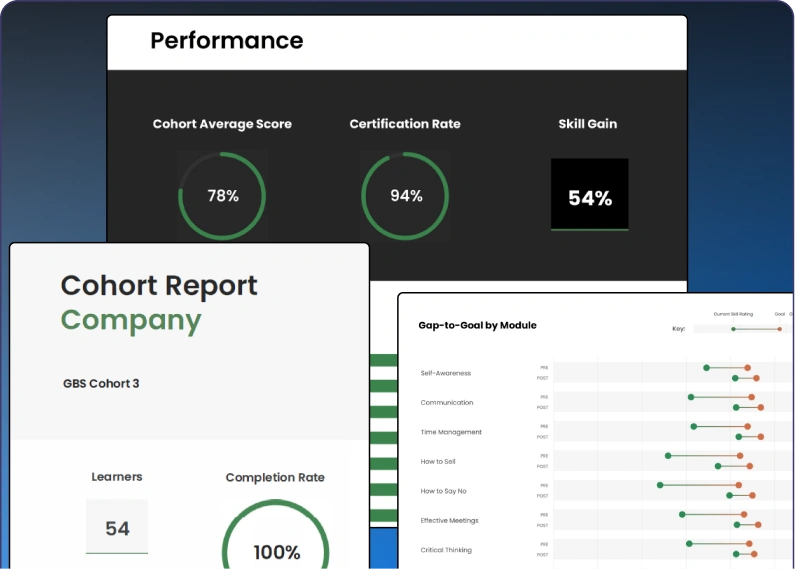The width and height of the screenshot is (795, 569).
Task: Click the PRE label in Critical Thinking row
Action: (544, 544)
